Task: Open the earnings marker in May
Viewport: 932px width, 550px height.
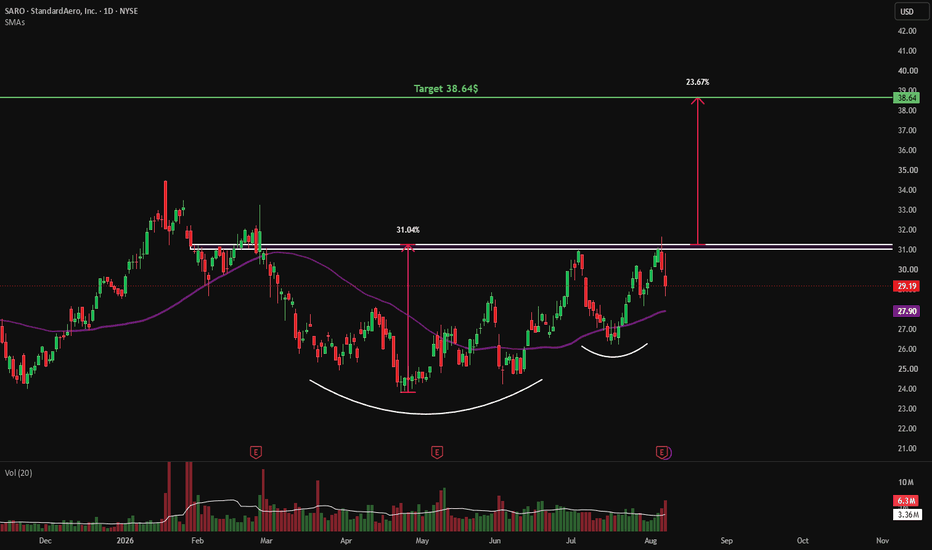Action: click(x=437, y=452)
